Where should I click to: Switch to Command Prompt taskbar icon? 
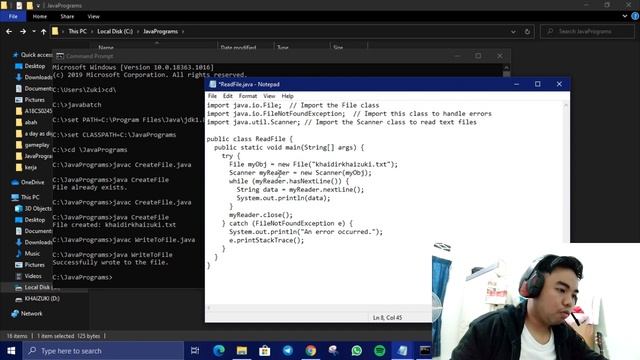(424, 351)
